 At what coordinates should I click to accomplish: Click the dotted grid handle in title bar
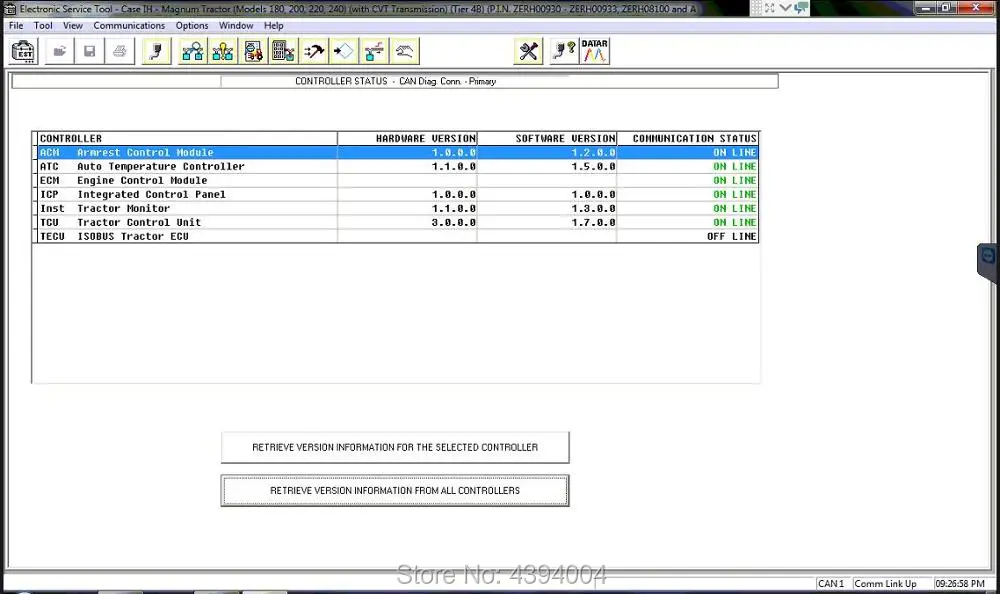(x=756, y=8)
